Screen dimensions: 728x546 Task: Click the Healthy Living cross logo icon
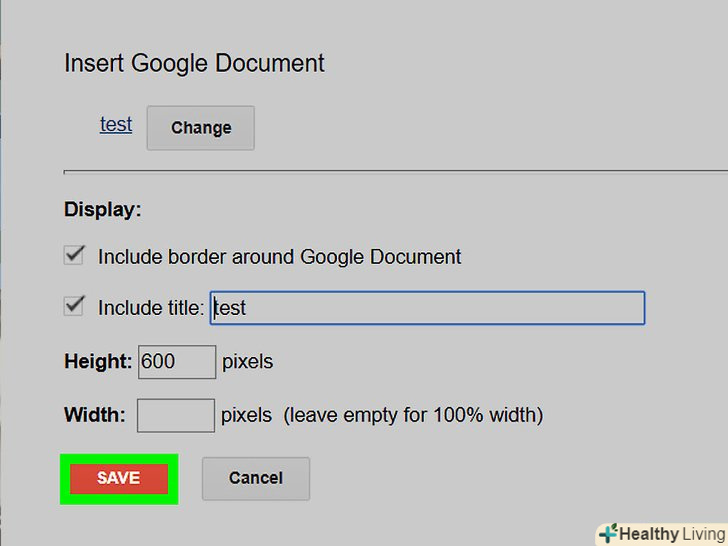[607, 534]
